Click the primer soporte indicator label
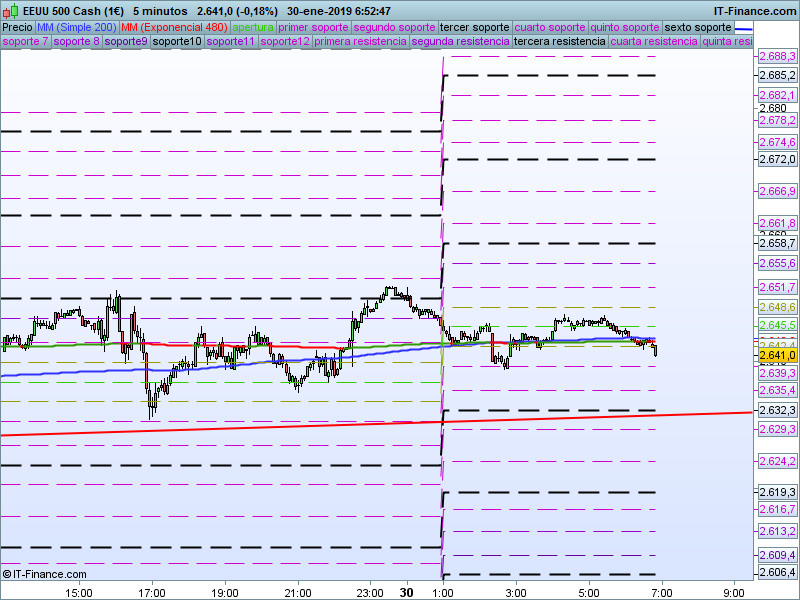 tap(313, 27)
